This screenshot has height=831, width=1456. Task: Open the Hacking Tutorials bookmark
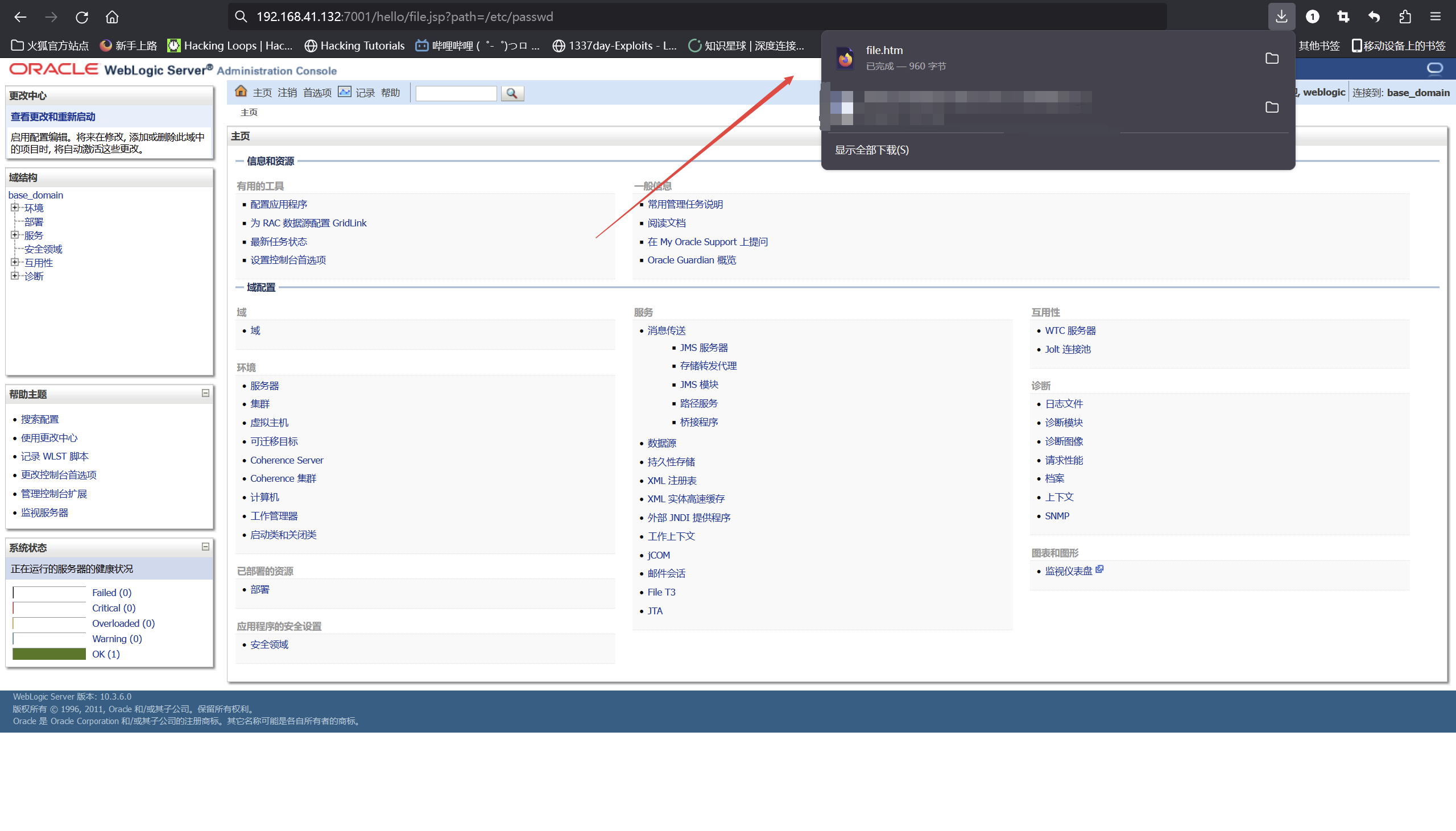pyautogui.click(x=354, y=46)
